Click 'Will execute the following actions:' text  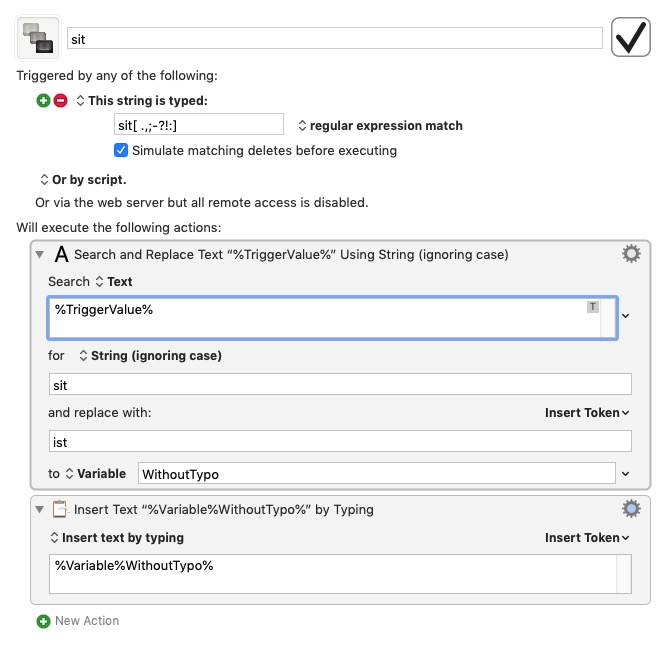(x=119, y=228)
